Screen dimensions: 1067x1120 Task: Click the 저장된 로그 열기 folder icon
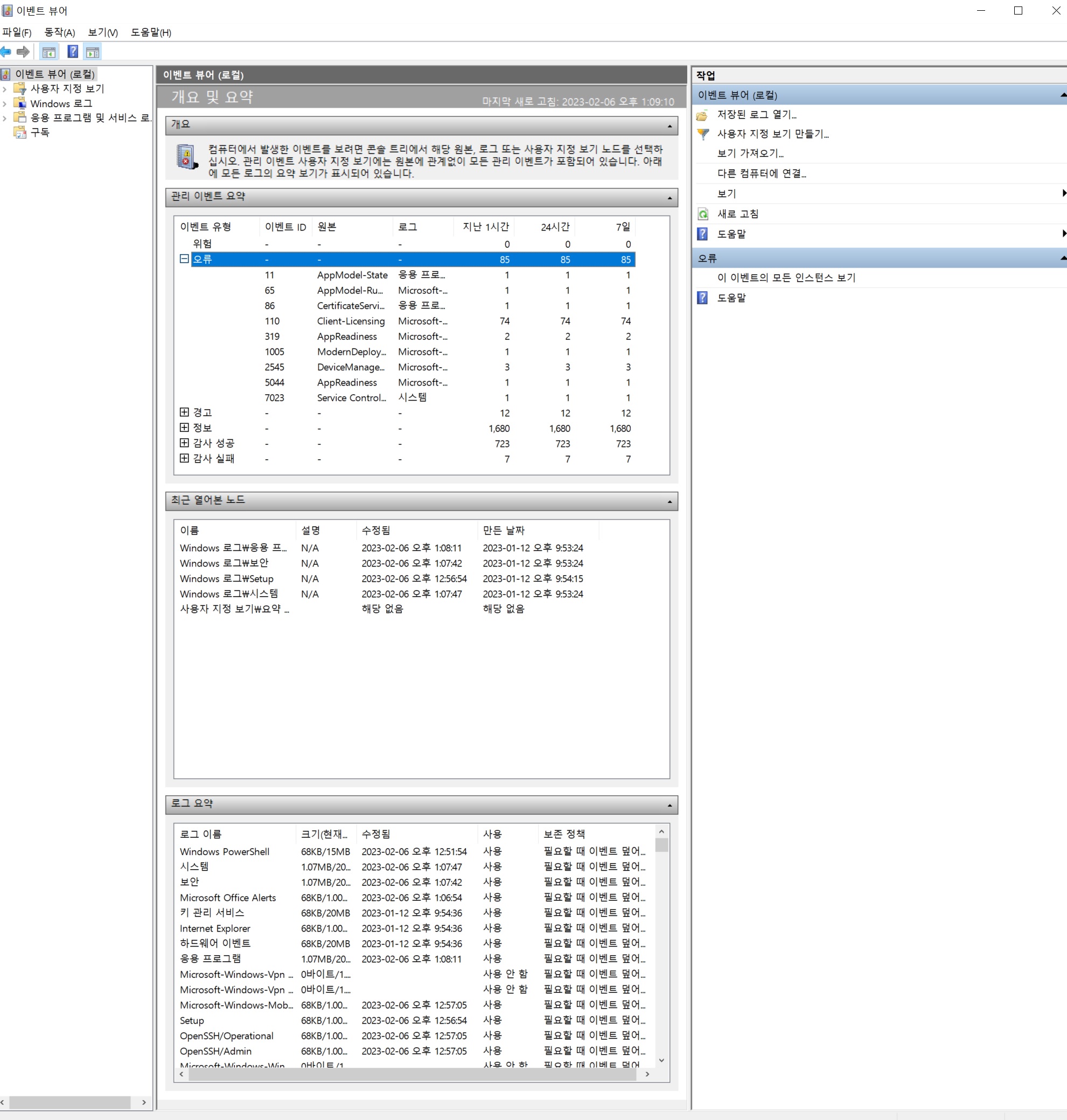click(702, 115)
